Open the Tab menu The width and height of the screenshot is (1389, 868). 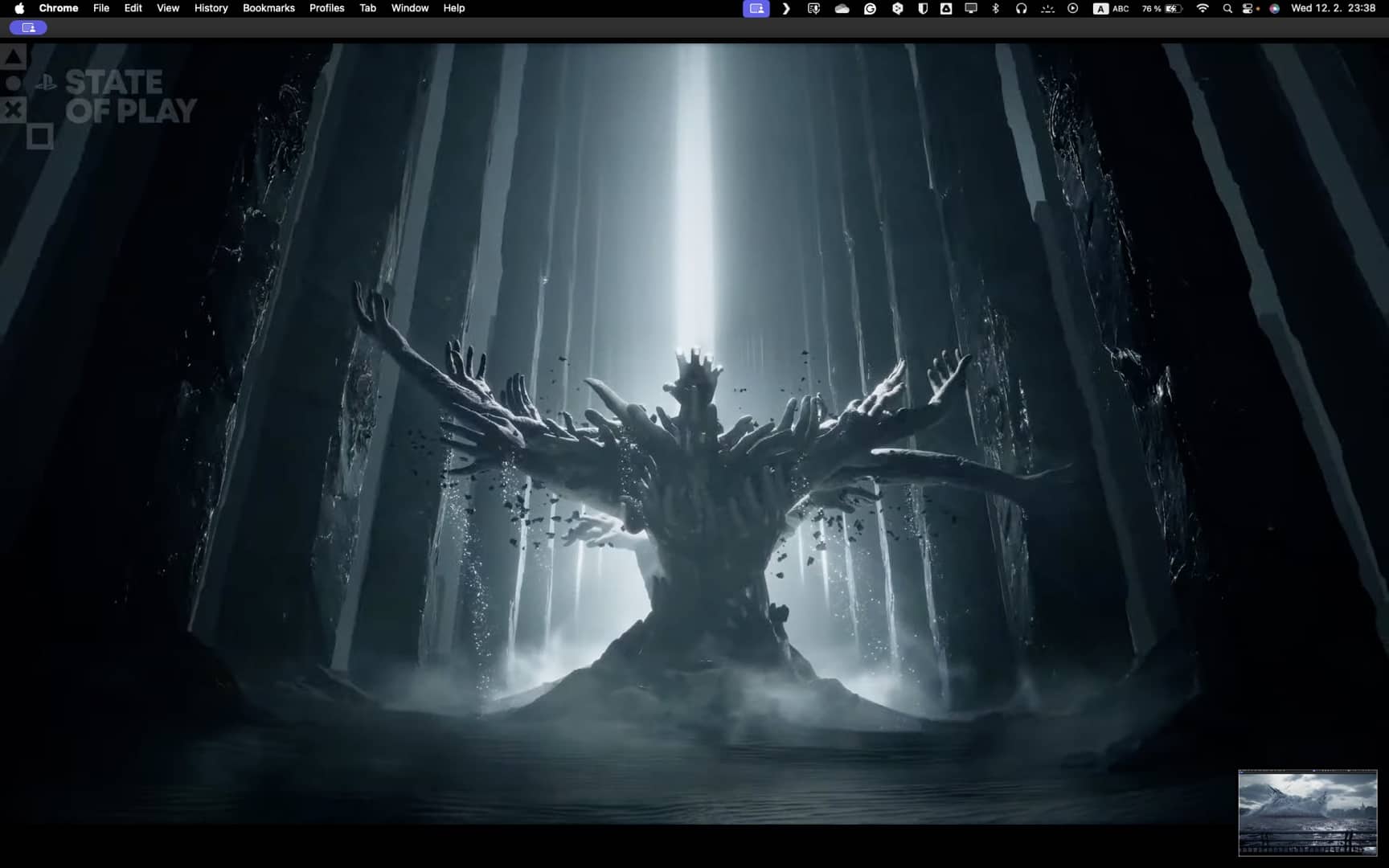pos(368,8)
